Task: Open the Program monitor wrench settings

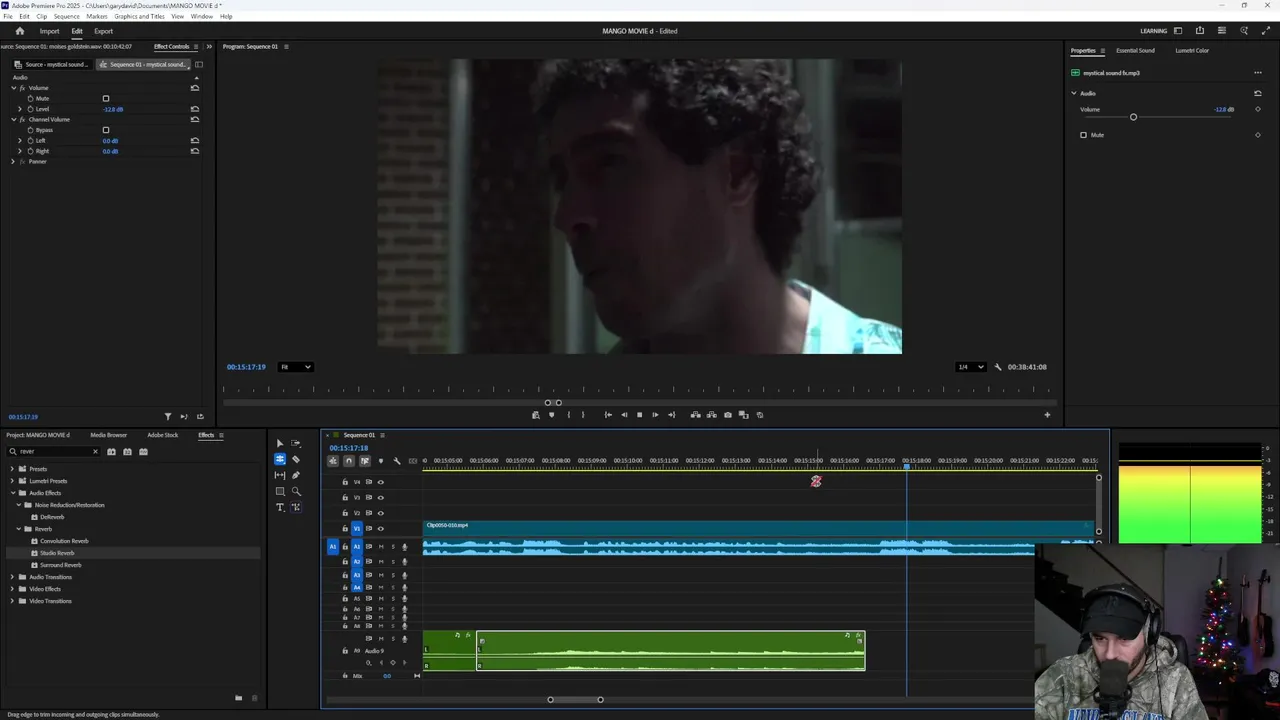Action: pos(997,367)
